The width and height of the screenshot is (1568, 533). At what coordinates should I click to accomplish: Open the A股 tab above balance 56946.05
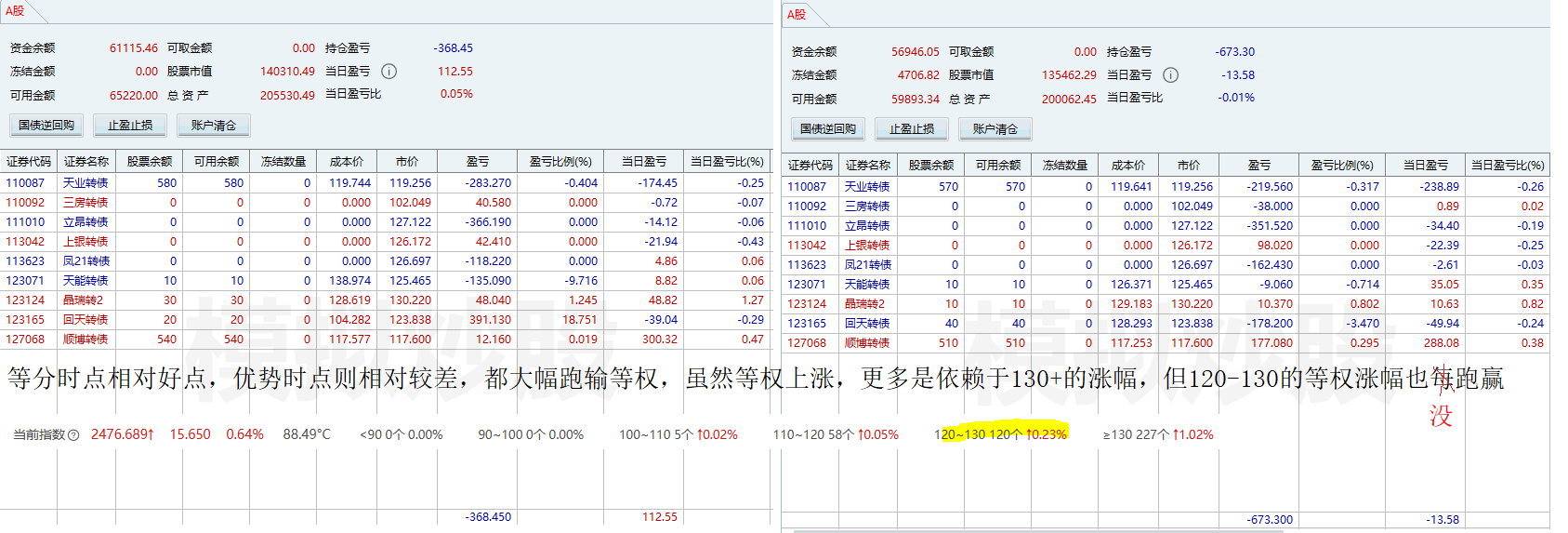[797, 15]
